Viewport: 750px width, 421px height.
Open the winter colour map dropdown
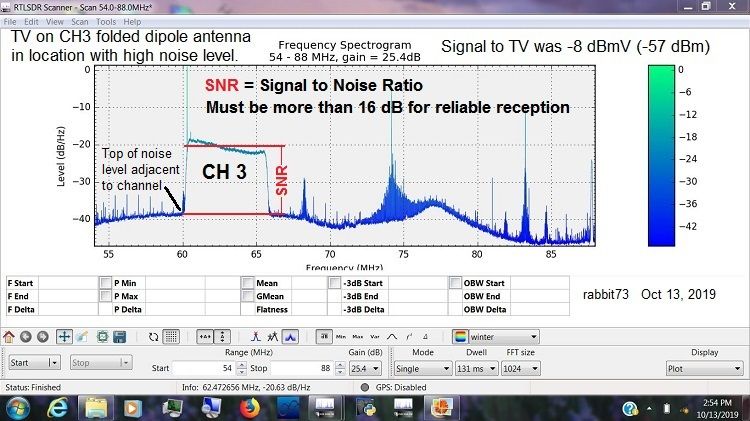click(495, 337)
